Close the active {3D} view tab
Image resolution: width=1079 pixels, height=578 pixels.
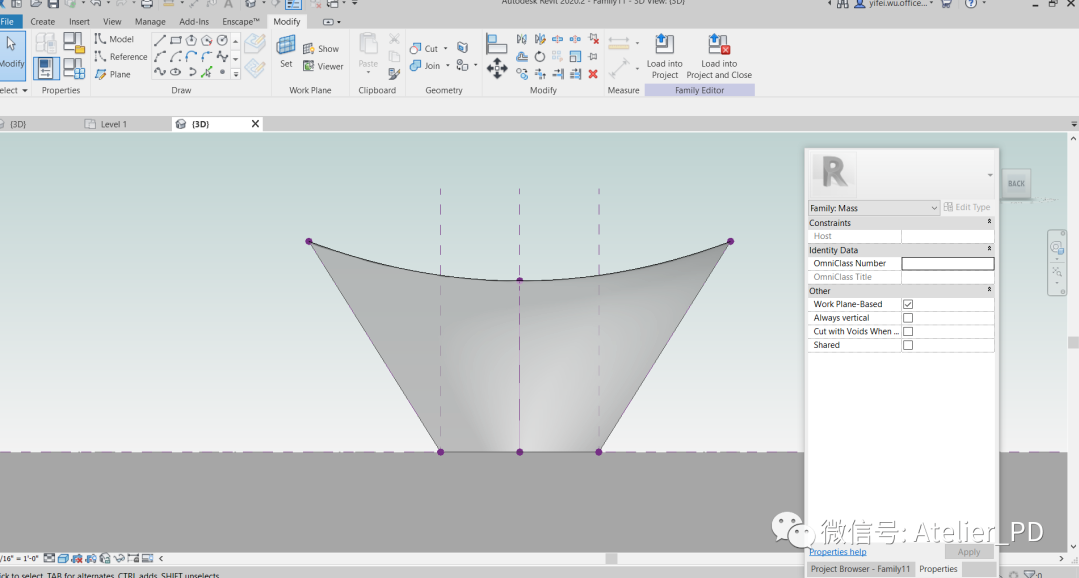point(255,124)
